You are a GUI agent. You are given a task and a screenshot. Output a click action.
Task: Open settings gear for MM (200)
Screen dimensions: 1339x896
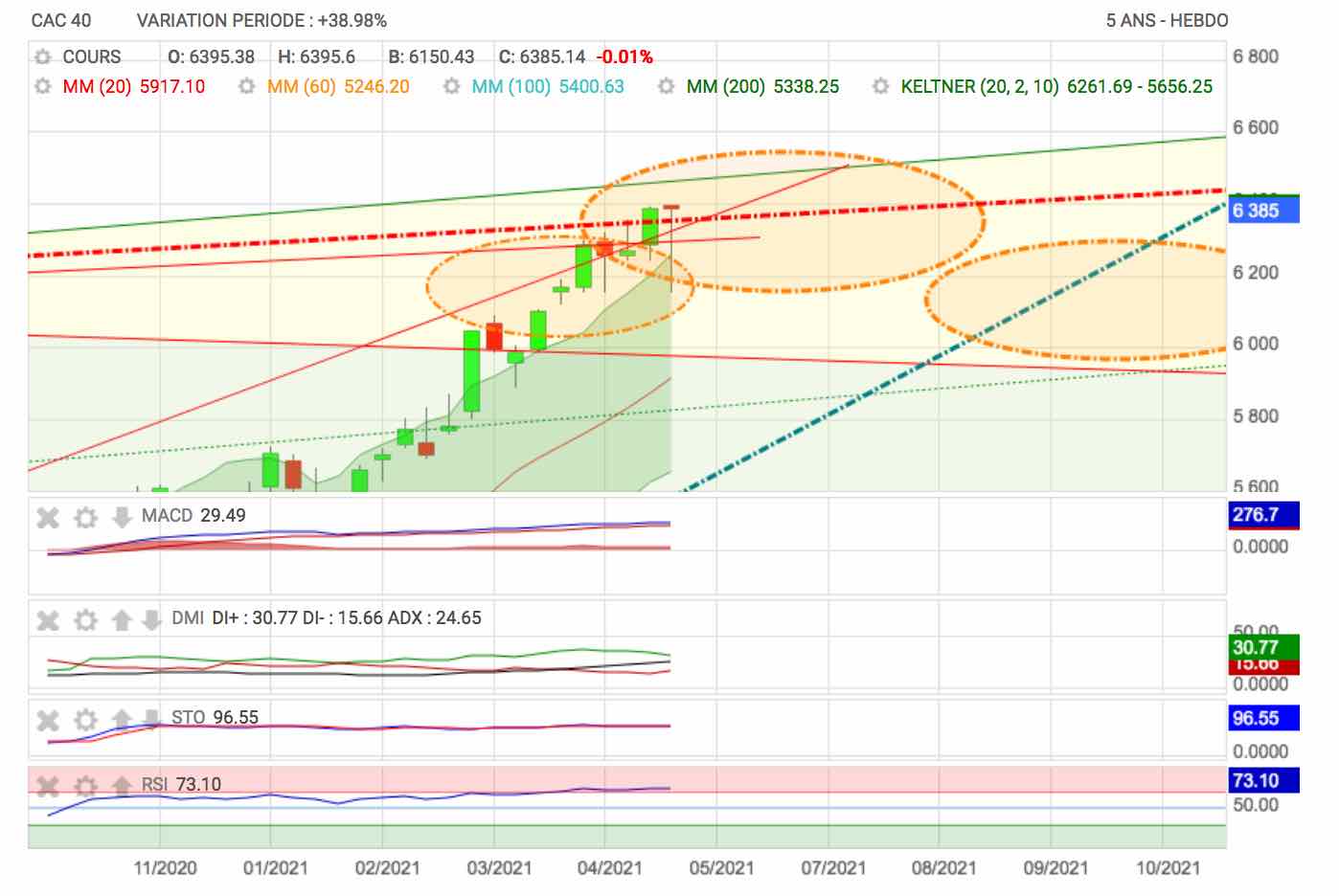tap(667, 87)
